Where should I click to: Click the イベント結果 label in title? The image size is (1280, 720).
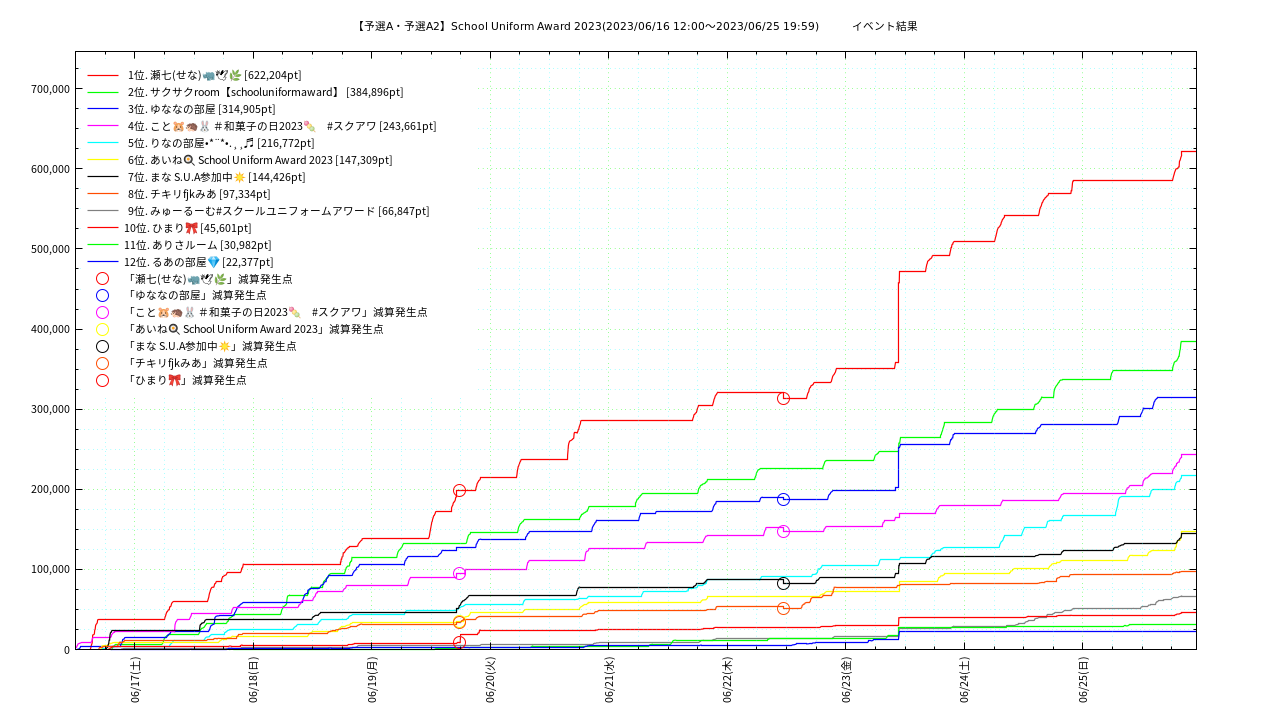tap(884, 26)
